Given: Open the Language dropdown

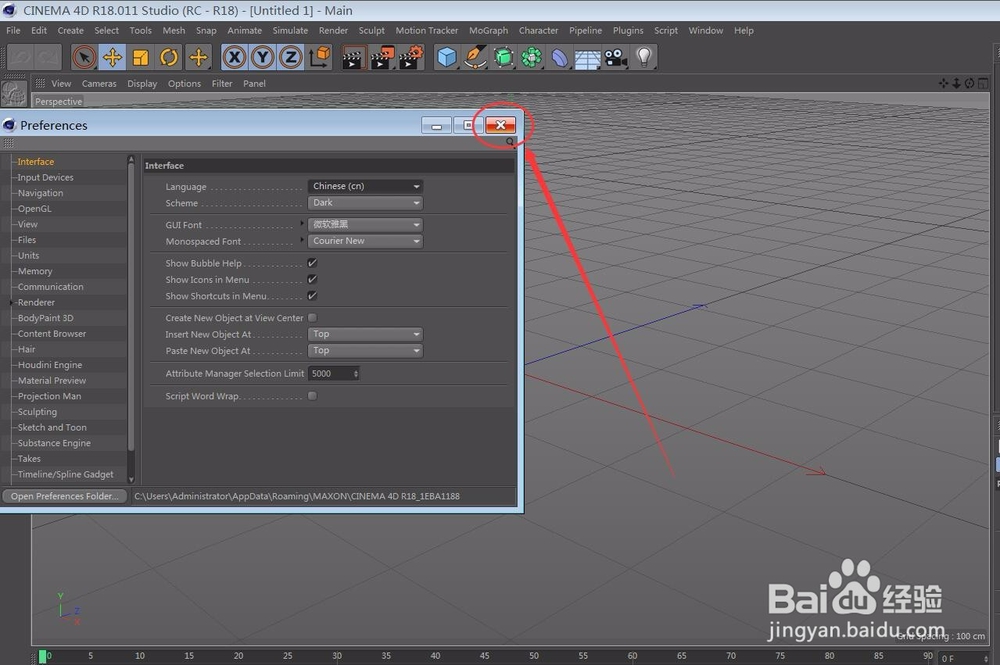Looking at the screenshot, I should point(365,186).
